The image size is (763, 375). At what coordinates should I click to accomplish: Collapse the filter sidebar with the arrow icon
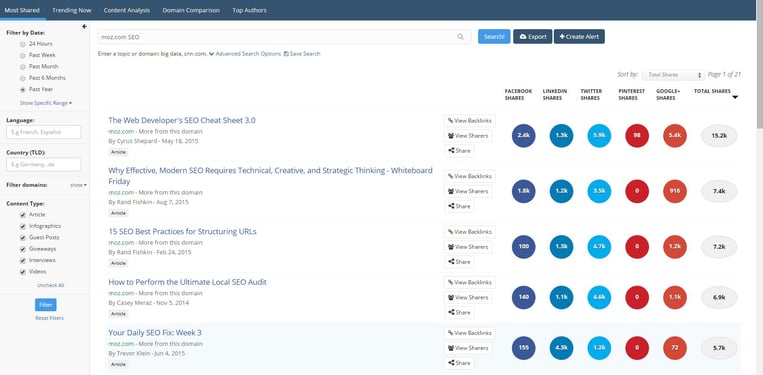pyautogui.click(x=84, y=27)
